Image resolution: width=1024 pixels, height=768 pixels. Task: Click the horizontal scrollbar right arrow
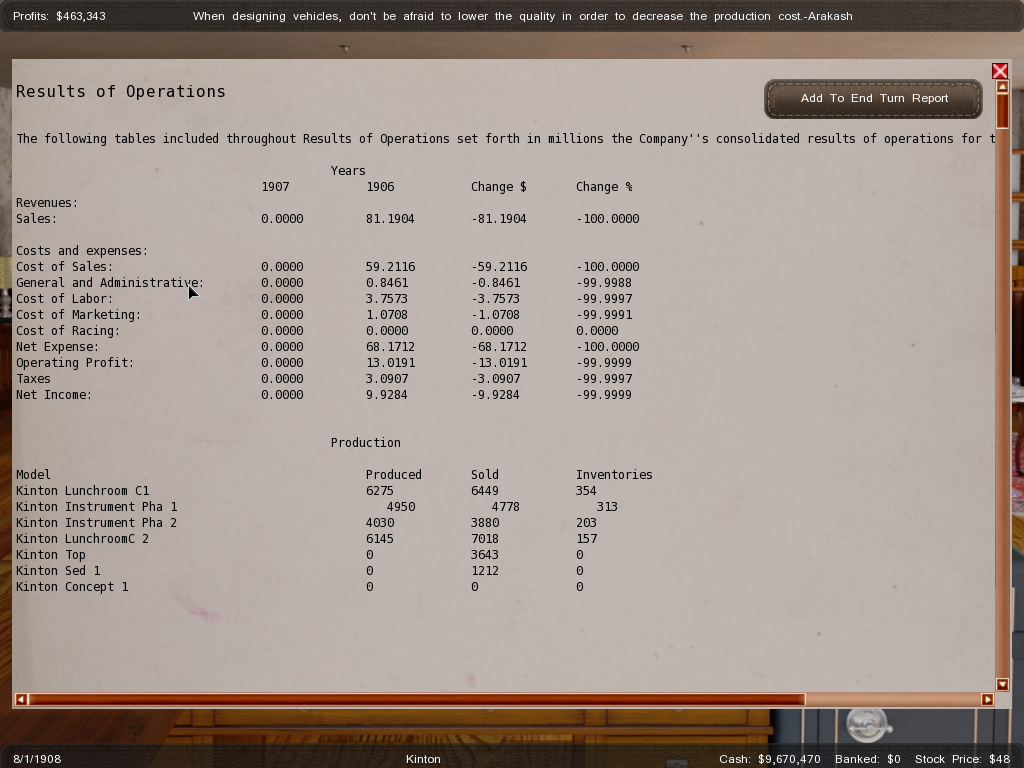[x=987, y=699]
